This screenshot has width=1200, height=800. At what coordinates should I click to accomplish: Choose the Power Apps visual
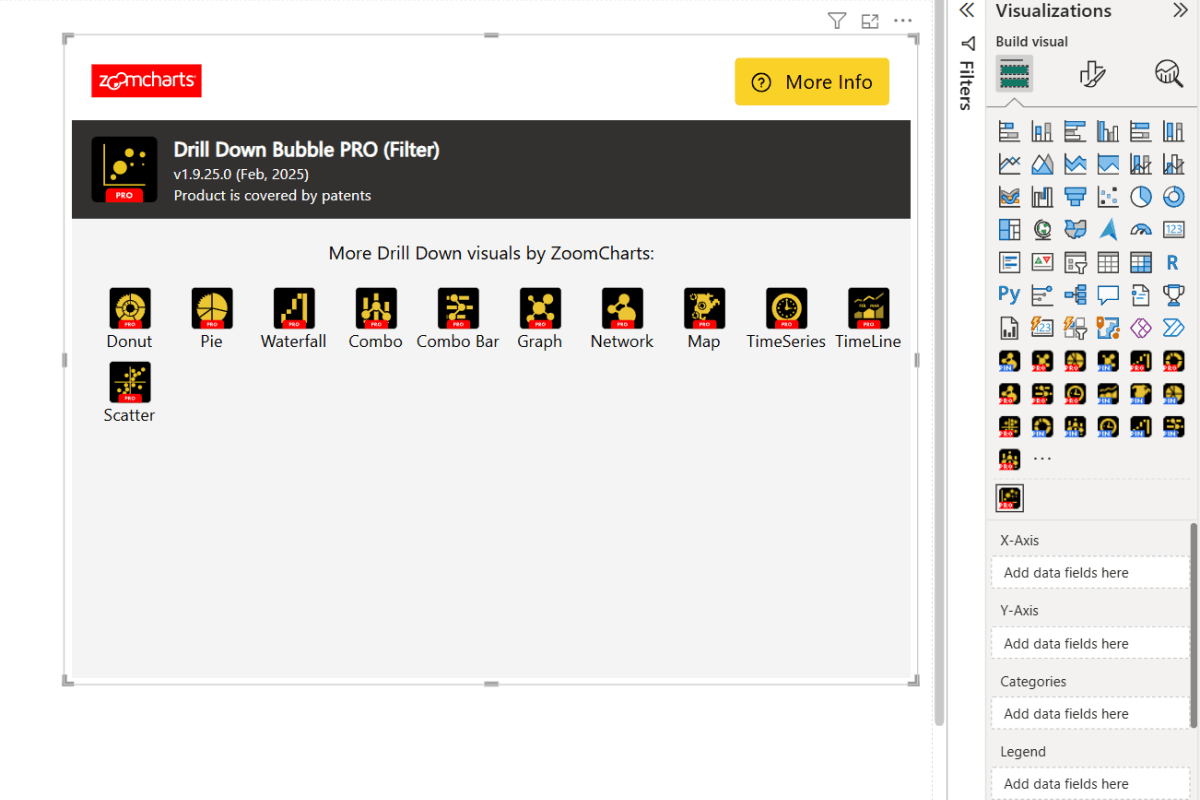coord(1141,328)
